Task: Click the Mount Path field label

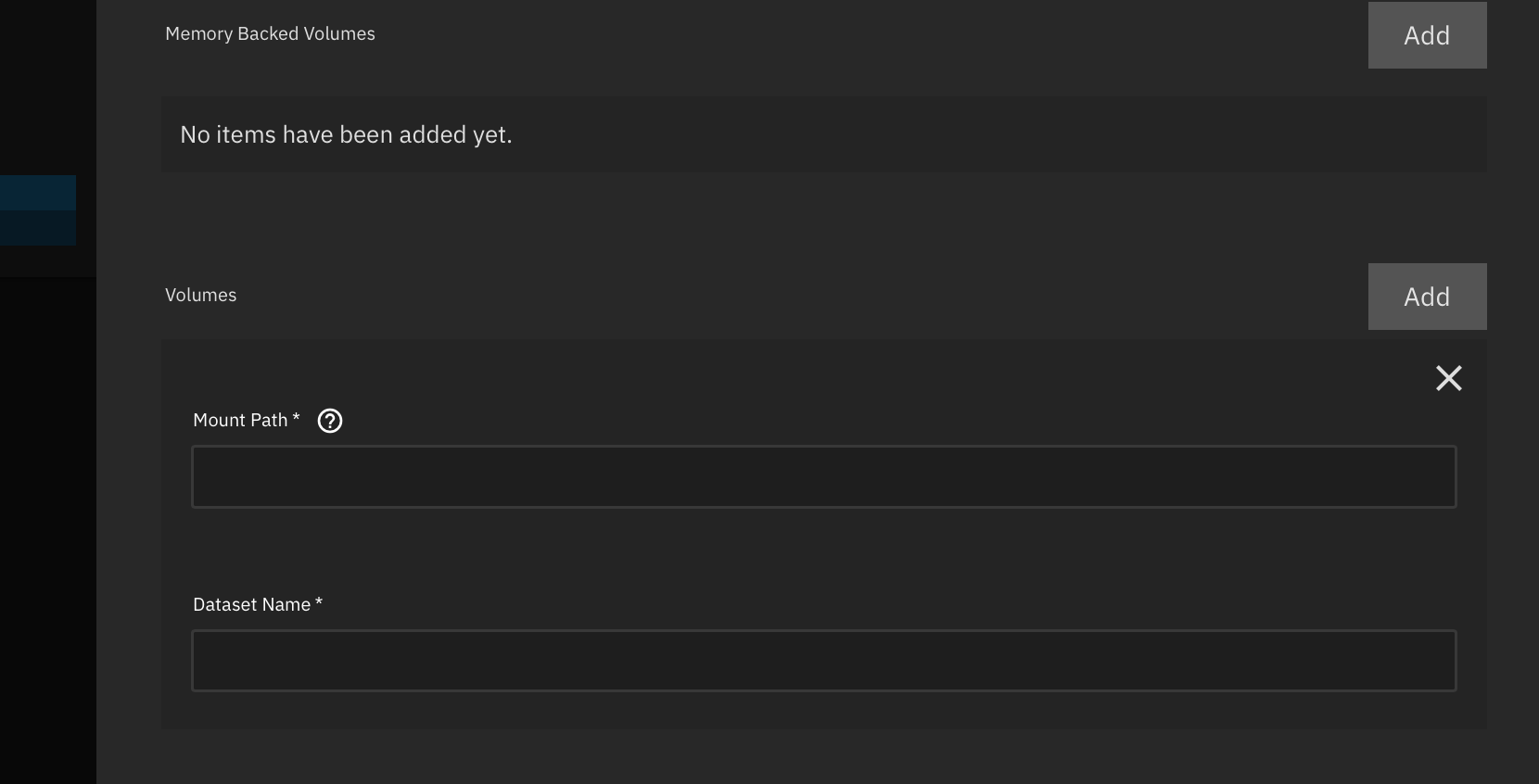Action: click(x=247, y=420)
